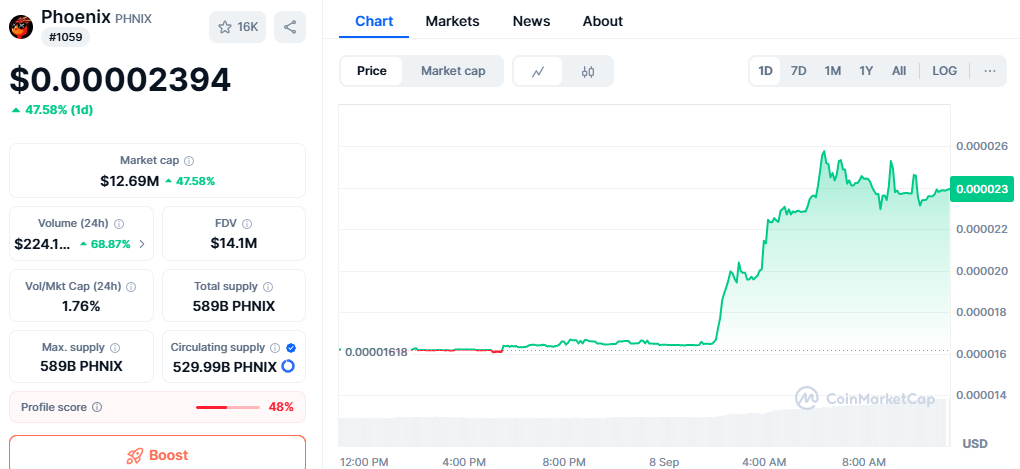Open the About tab

pyautogui.click(x=602, y=21)
